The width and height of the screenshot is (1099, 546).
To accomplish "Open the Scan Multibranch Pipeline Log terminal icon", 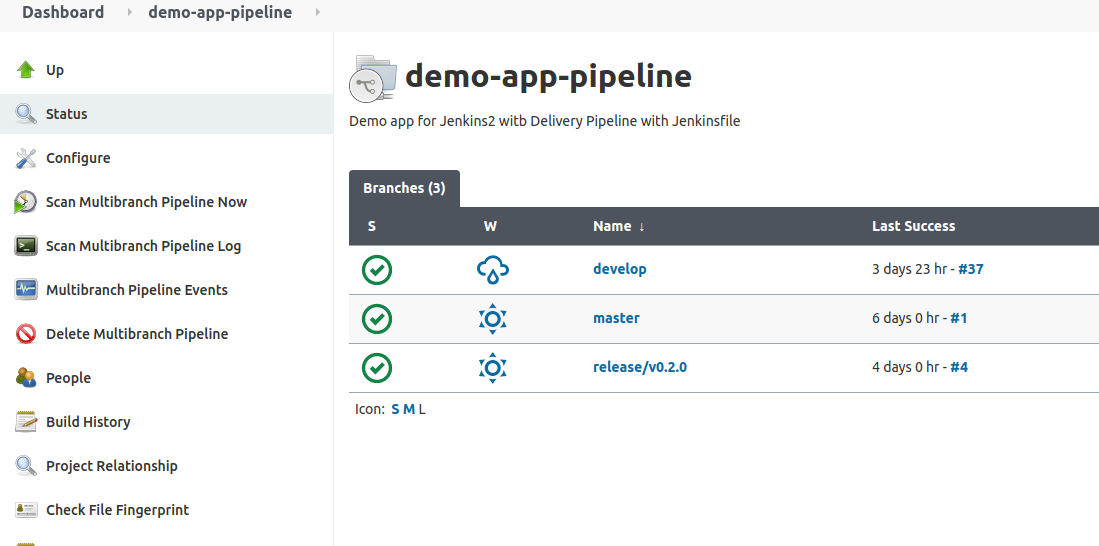I will click(26, 246).
